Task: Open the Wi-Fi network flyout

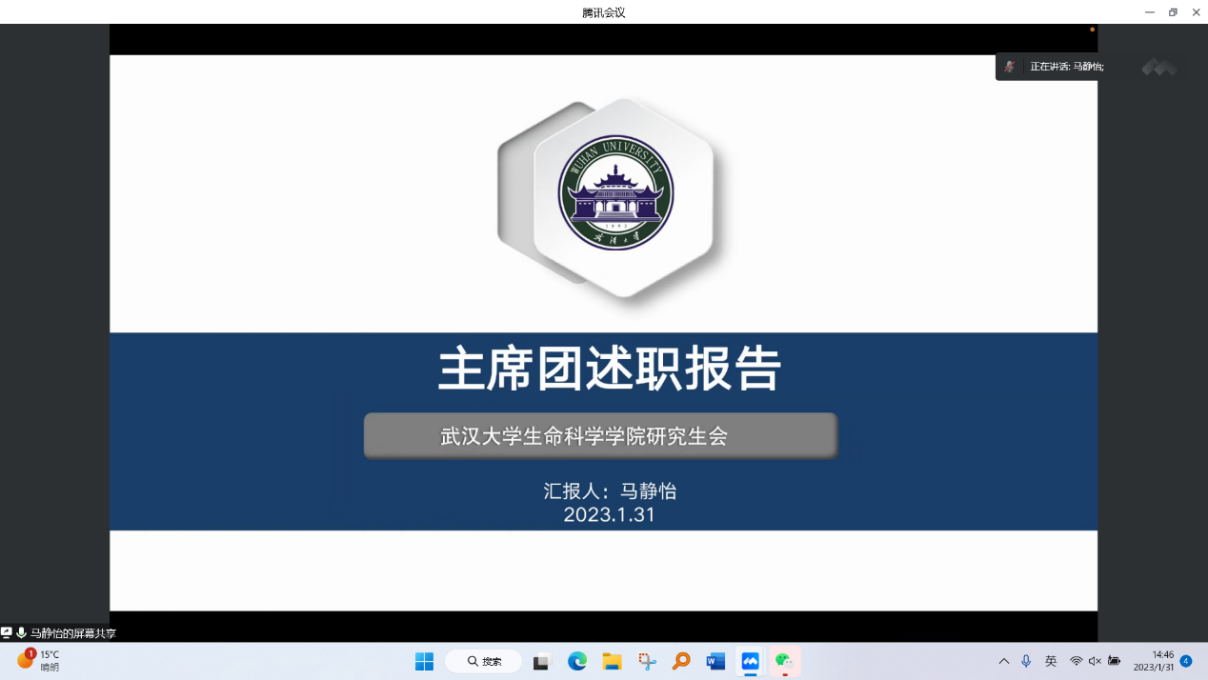Action: coord(1076,661)
